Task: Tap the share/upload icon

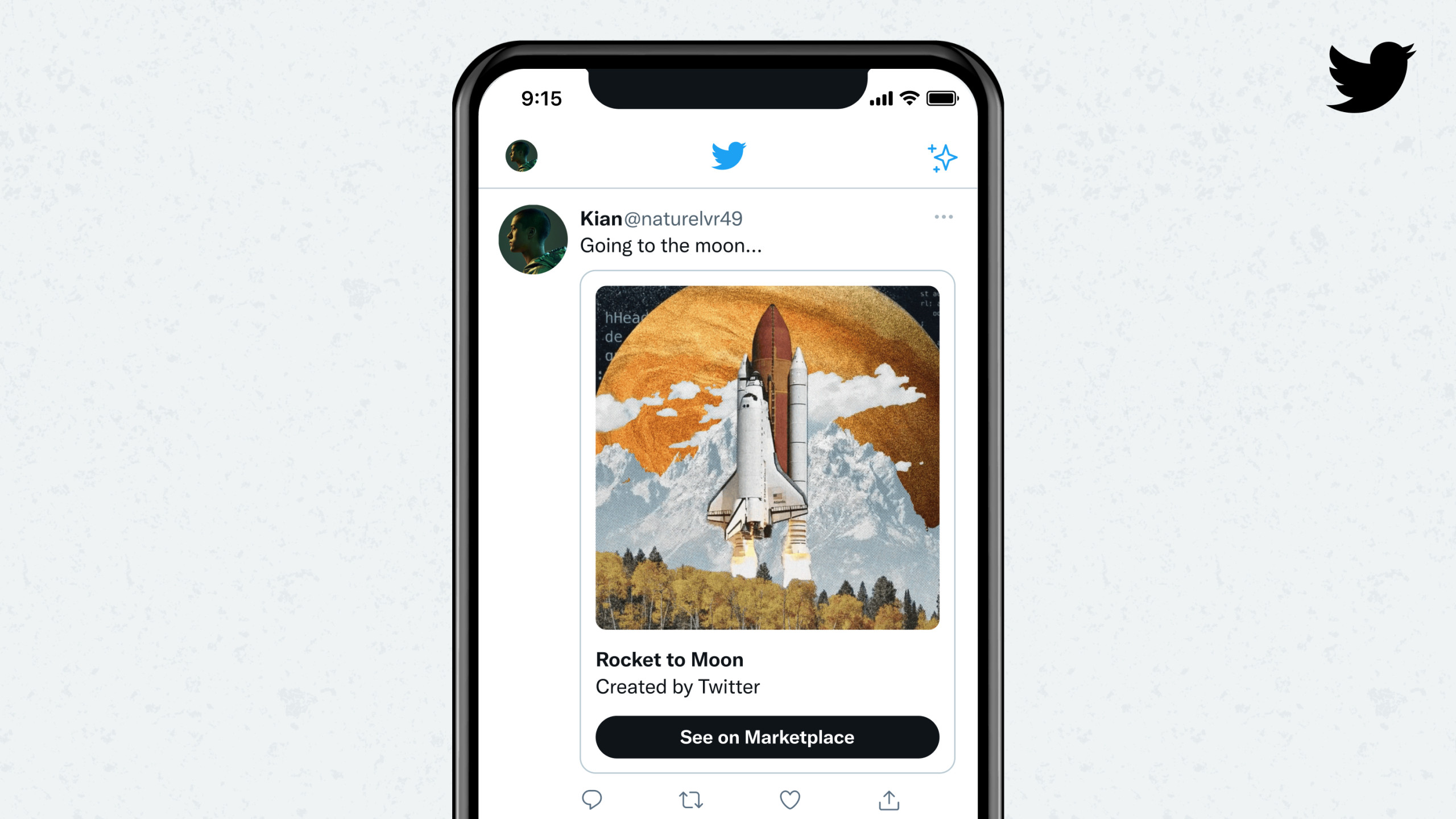Action: (885, 800)
